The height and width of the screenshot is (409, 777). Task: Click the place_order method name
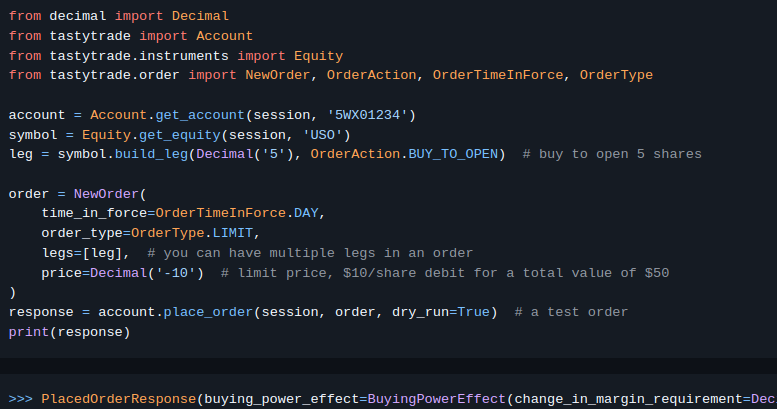point(208,312)
